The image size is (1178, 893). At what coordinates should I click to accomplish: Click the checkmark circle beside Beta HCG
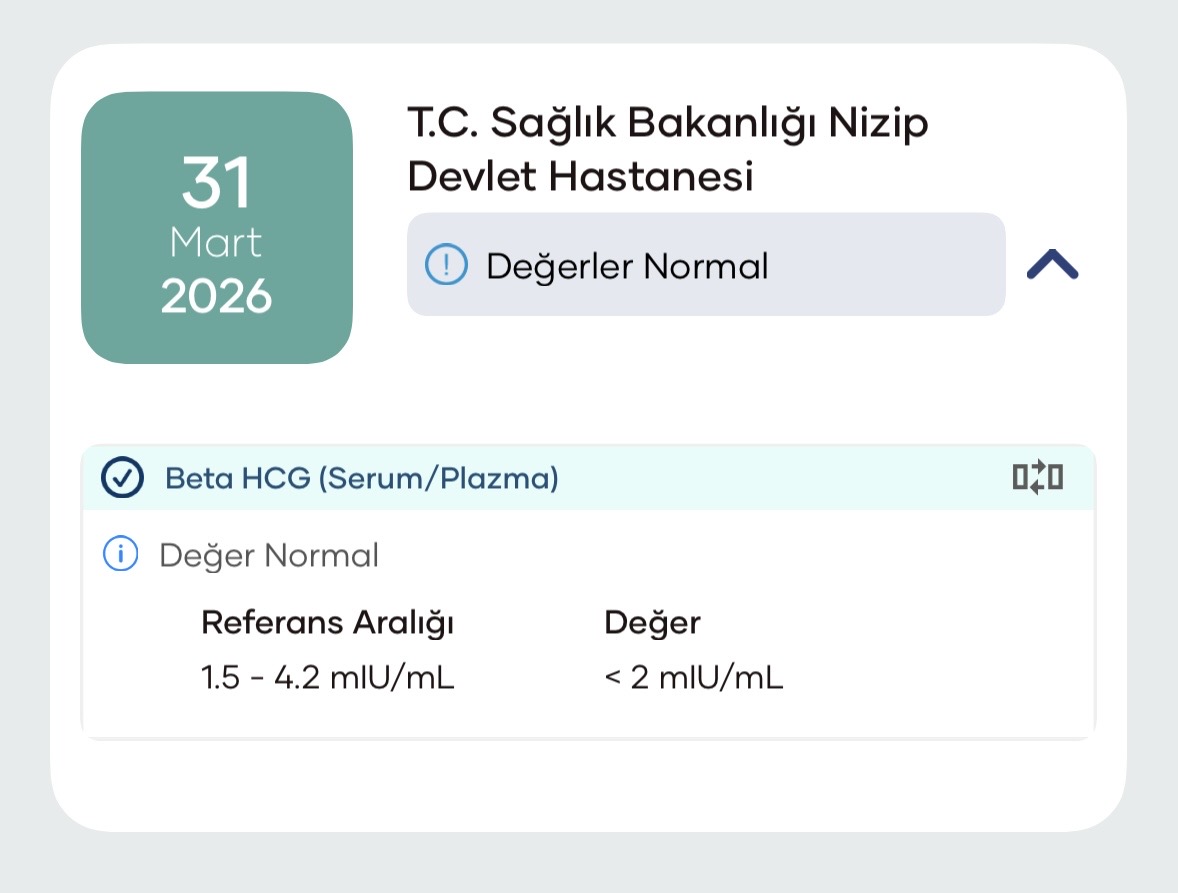(122, 479)
